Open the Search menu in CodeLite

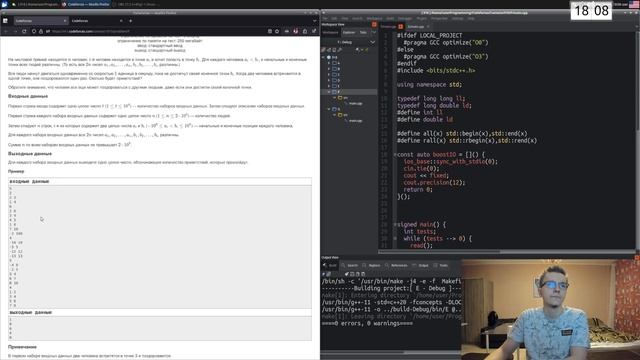[357, 18]
